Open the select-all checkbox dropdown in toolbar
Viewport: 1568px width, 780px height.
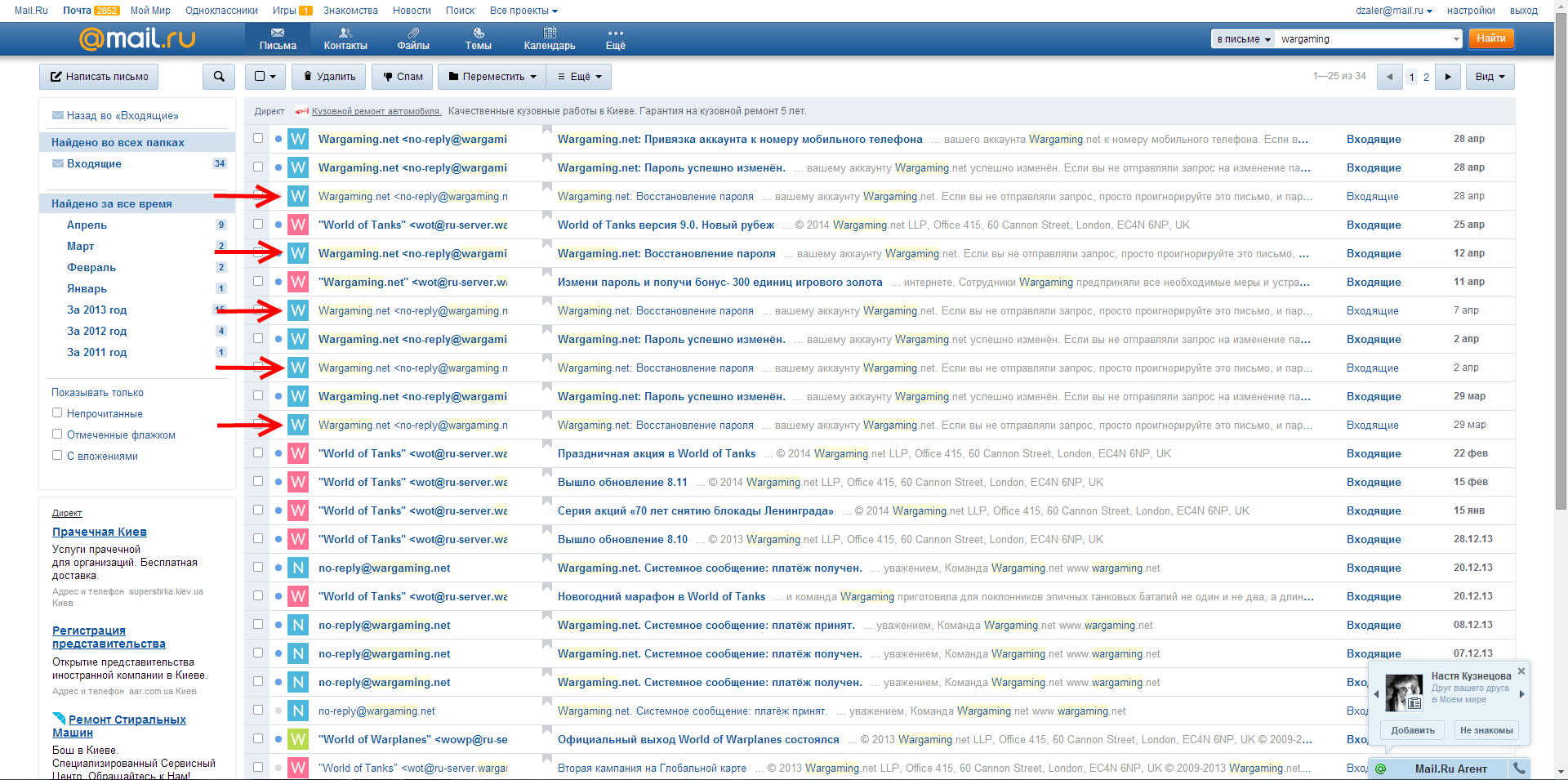click(x=265, y=77)
